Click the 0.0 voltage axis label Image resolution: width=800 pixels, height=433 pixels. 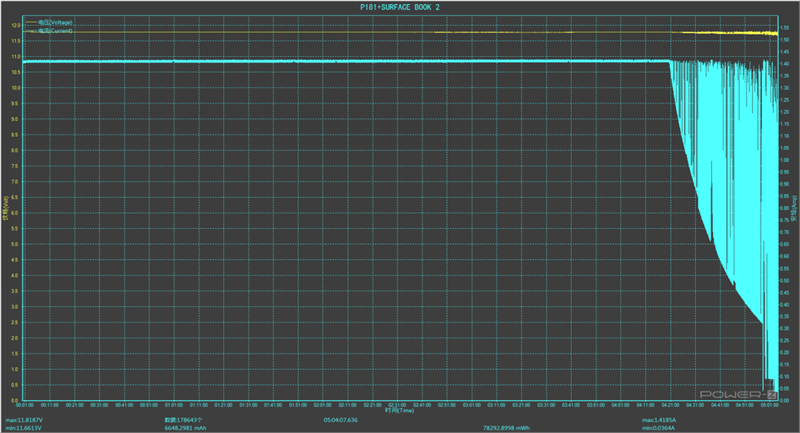pyautogui.click(x=16, y=400)
